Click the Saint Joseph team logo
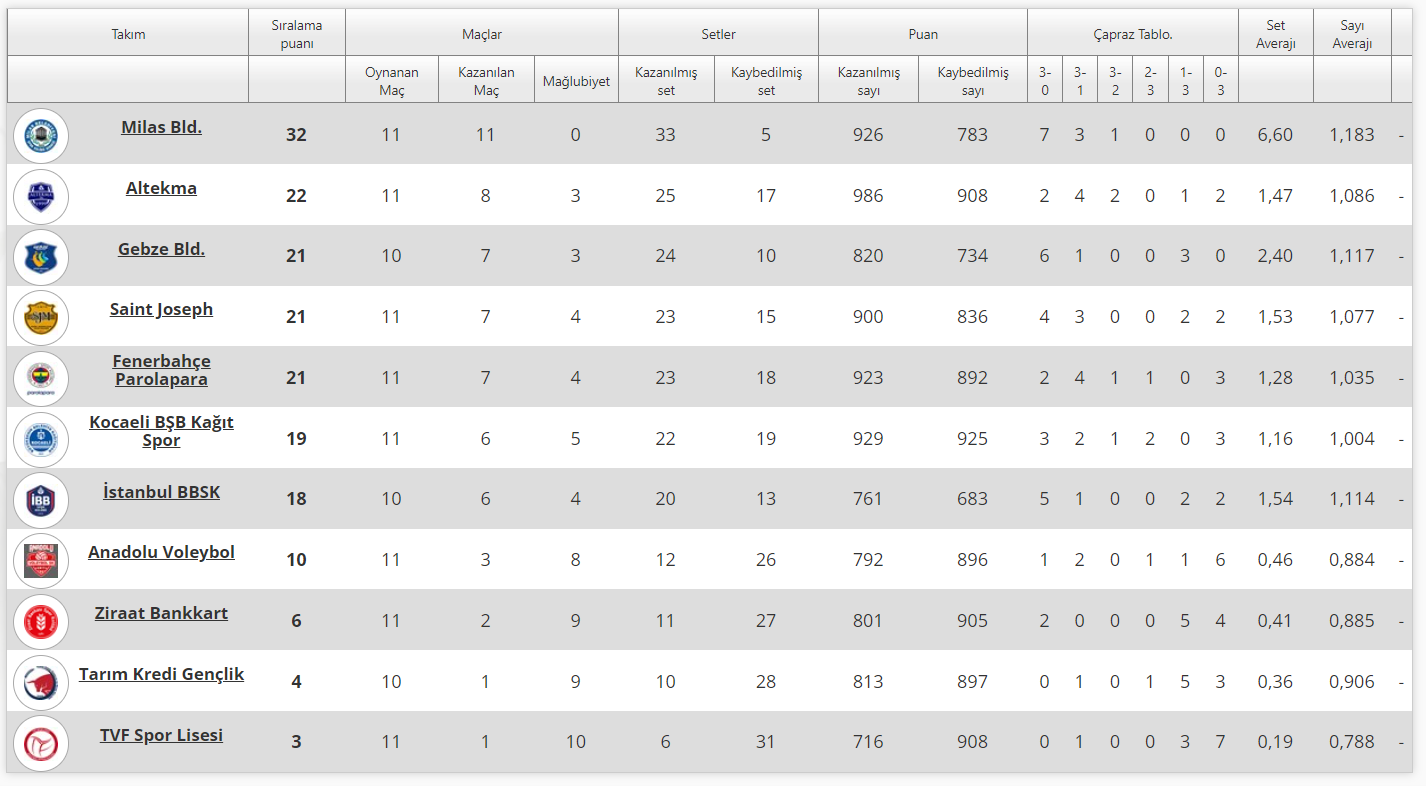 pyautogui.click(x=41, y=318)
